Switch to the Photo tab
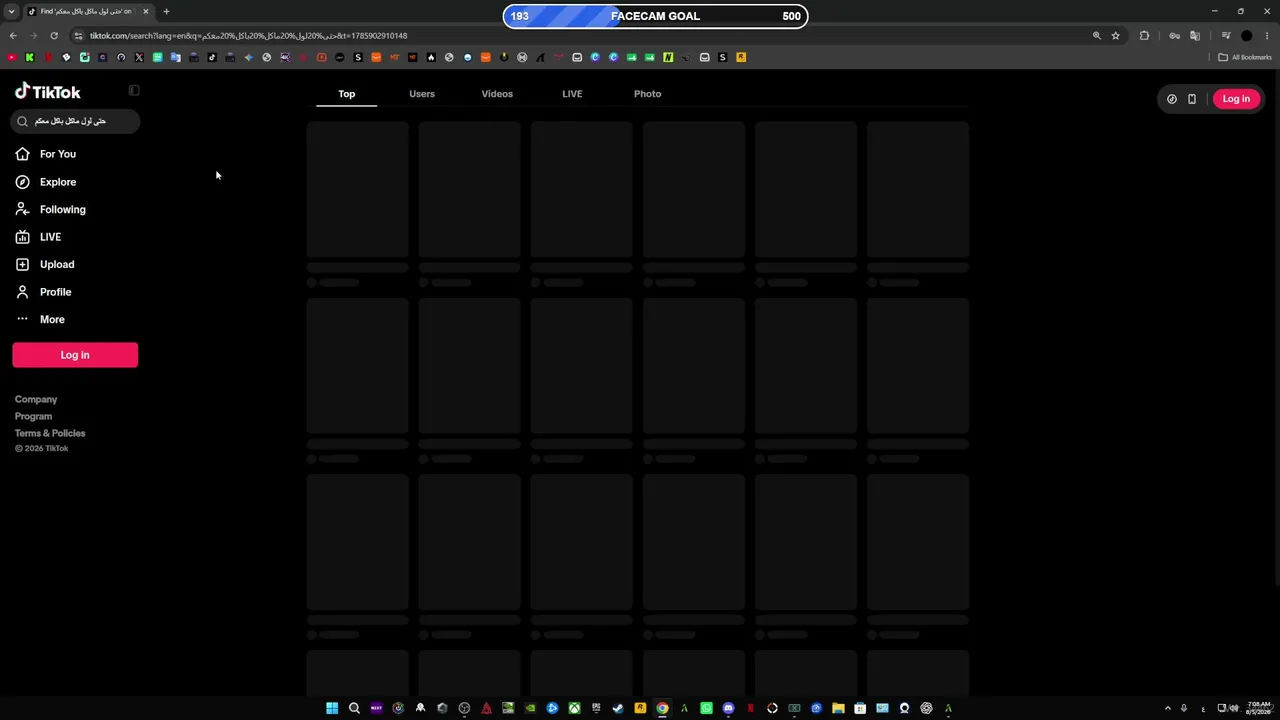 (x=647, y=94)
